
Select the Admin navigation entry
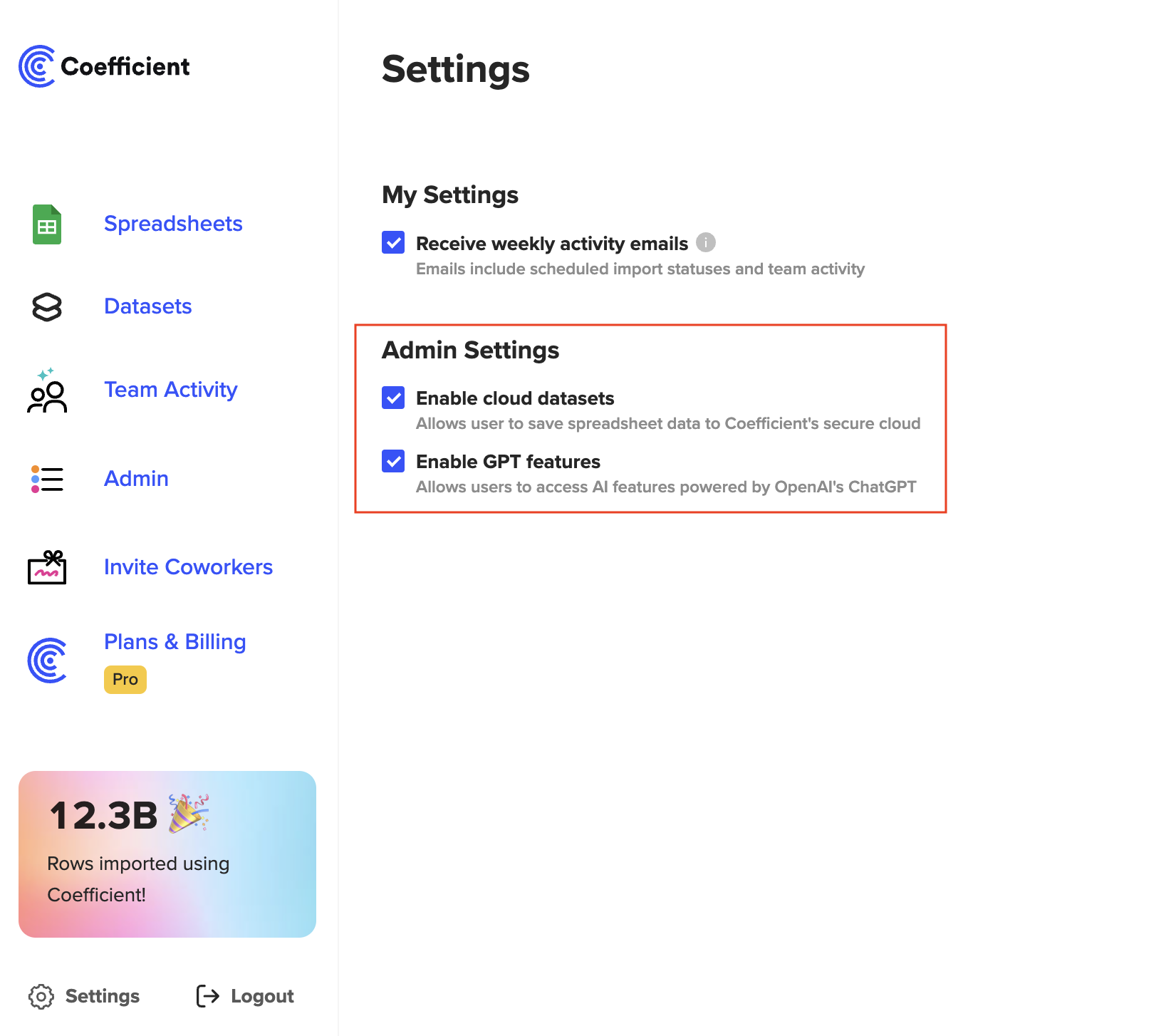[x=136, y=479]
